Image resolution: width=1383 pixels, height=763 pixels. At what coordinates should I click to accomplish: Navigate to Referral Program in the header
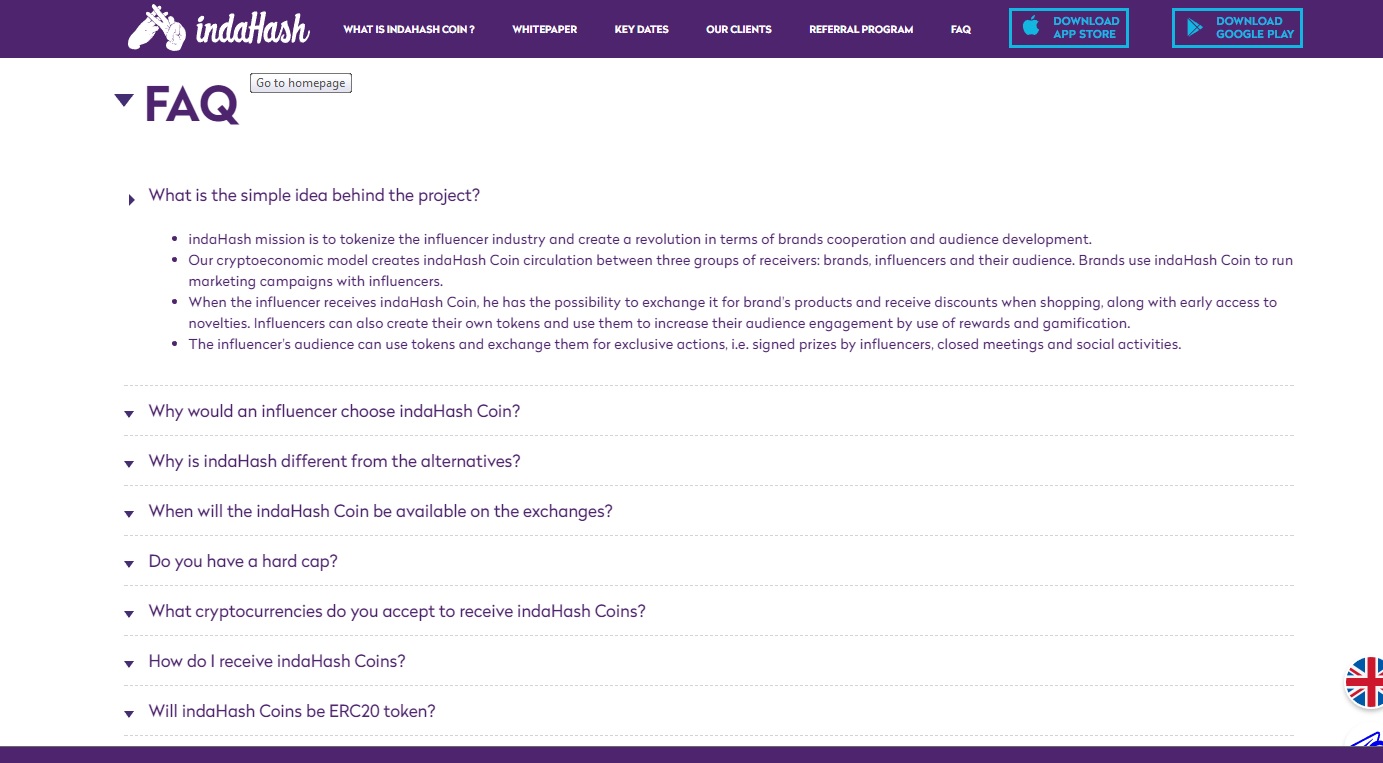point(861,30)
